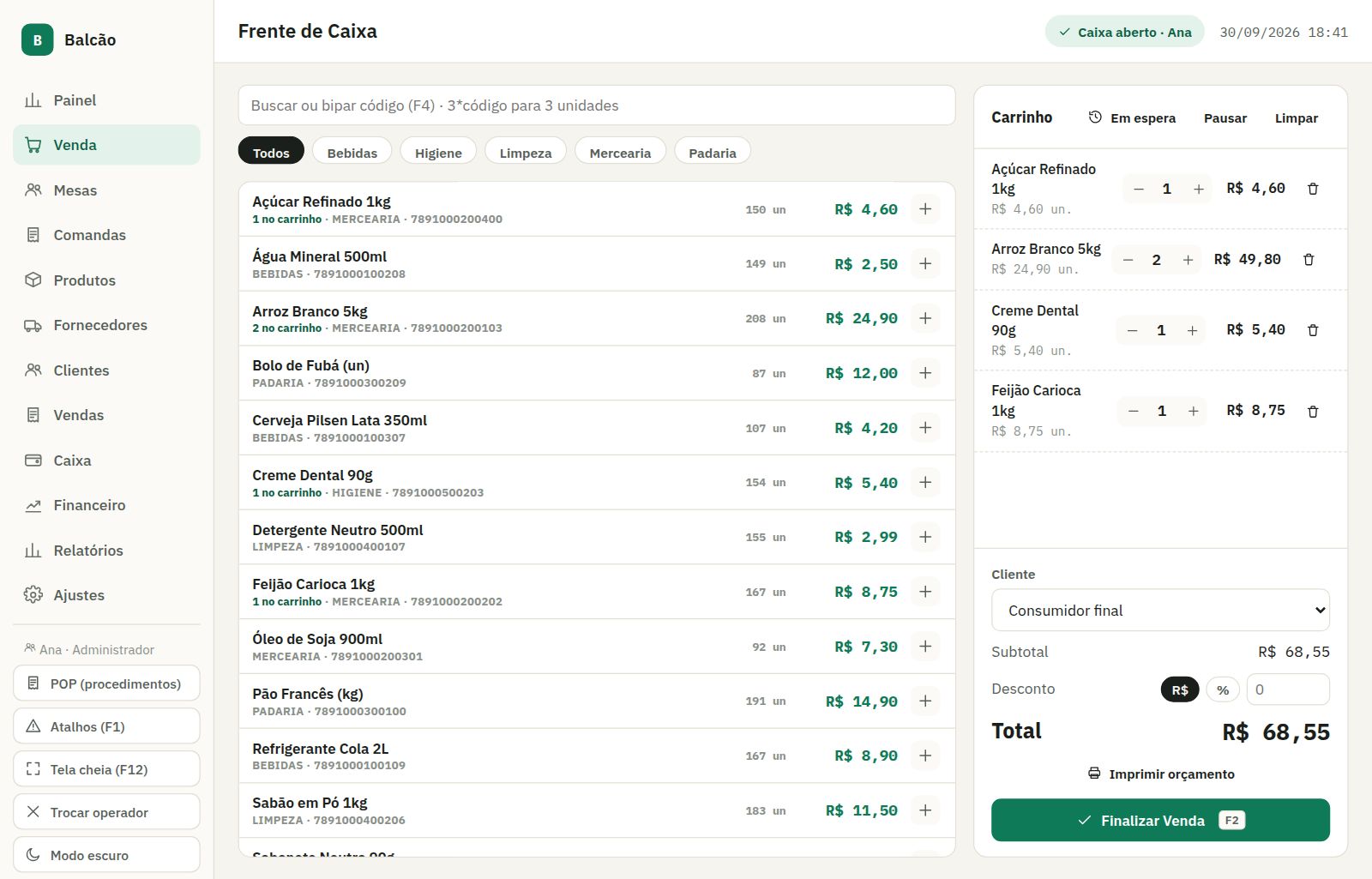The width and height of the screenshot is (1372, 879).
Task: Add Bolo de Fubá with plus icon
Action: (925, 373)
